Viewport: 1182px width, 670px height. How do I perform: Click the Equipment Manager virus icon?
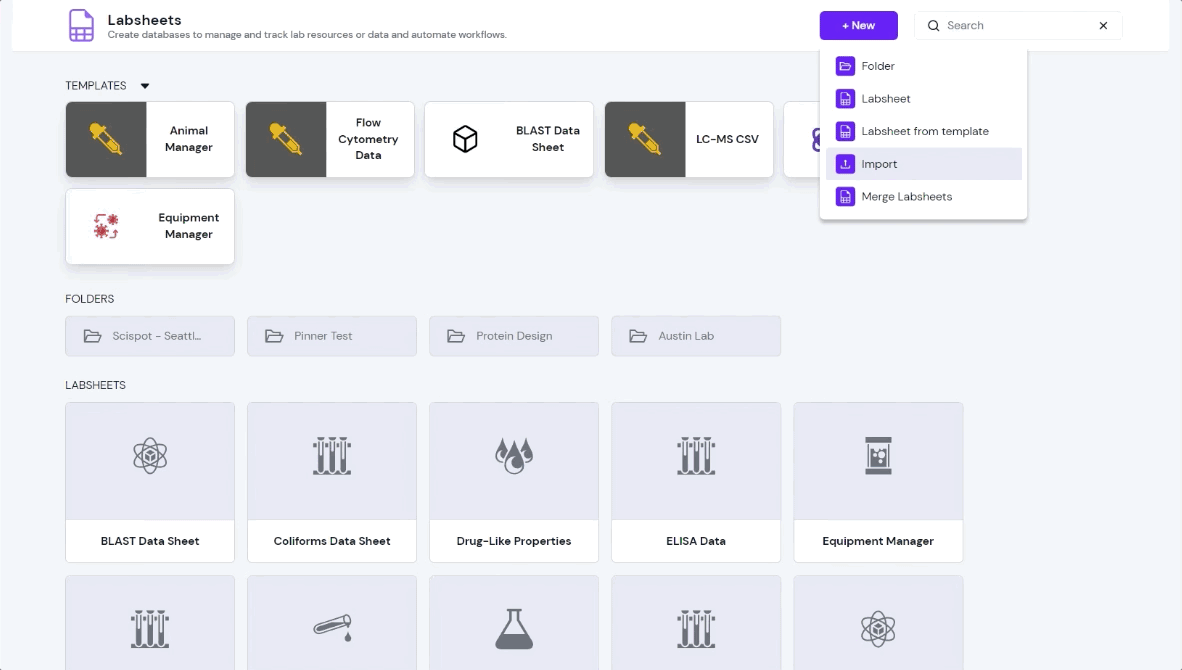click(x=106, y=226)
